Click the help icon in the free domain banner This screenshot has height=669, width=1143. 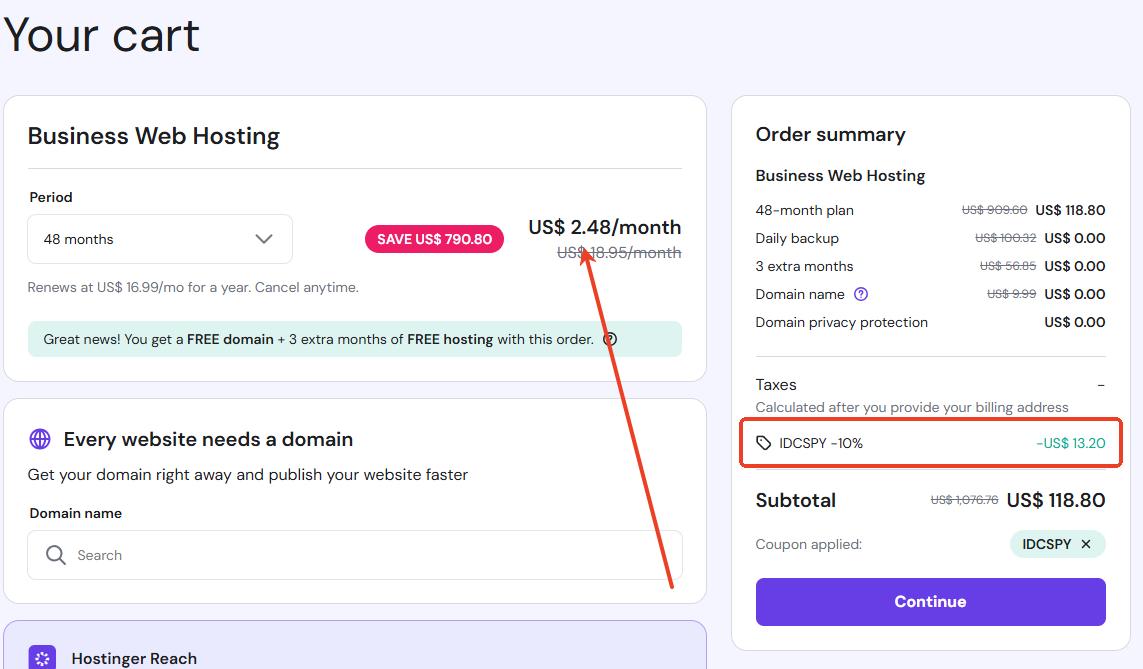(x=610, y=339)
